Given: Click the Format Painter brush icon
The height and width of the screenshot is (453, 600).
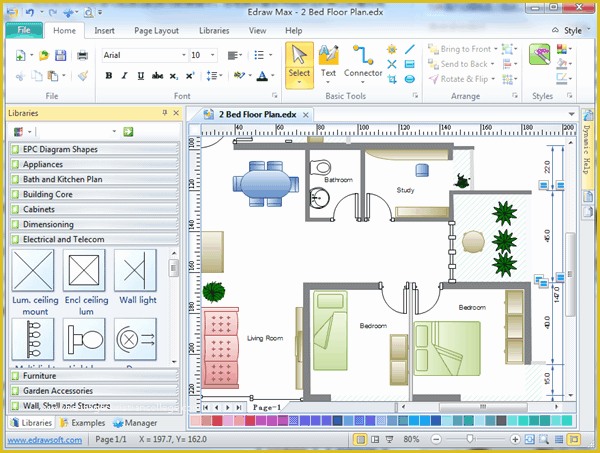Looking at the screenshot, I should [x=83, y=76].
